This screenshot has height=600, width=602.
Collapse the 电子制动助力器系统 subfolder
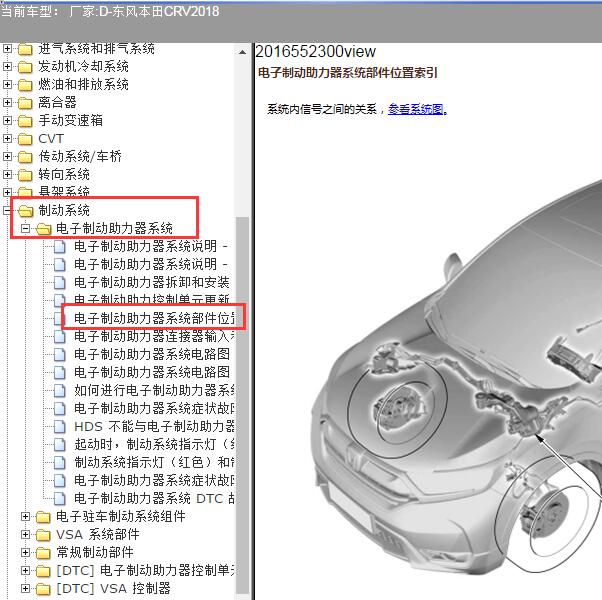[26, 228]
